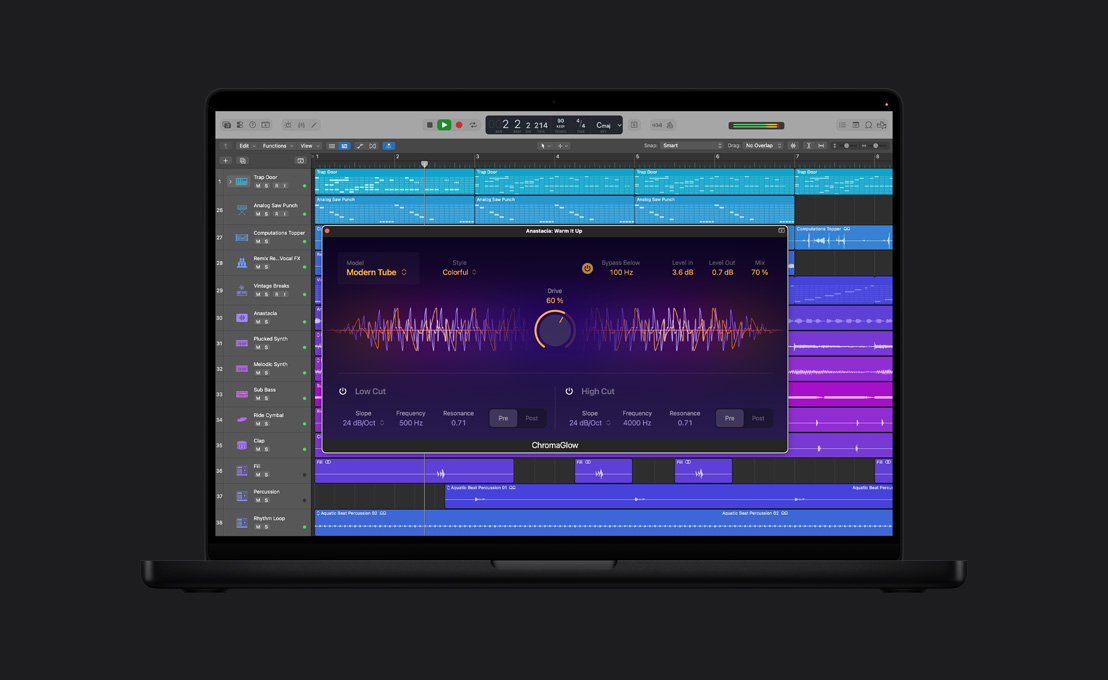1108x680 pixels.
Task: Click the Sub Bass track icon
Action: click(x=242, y=393)
